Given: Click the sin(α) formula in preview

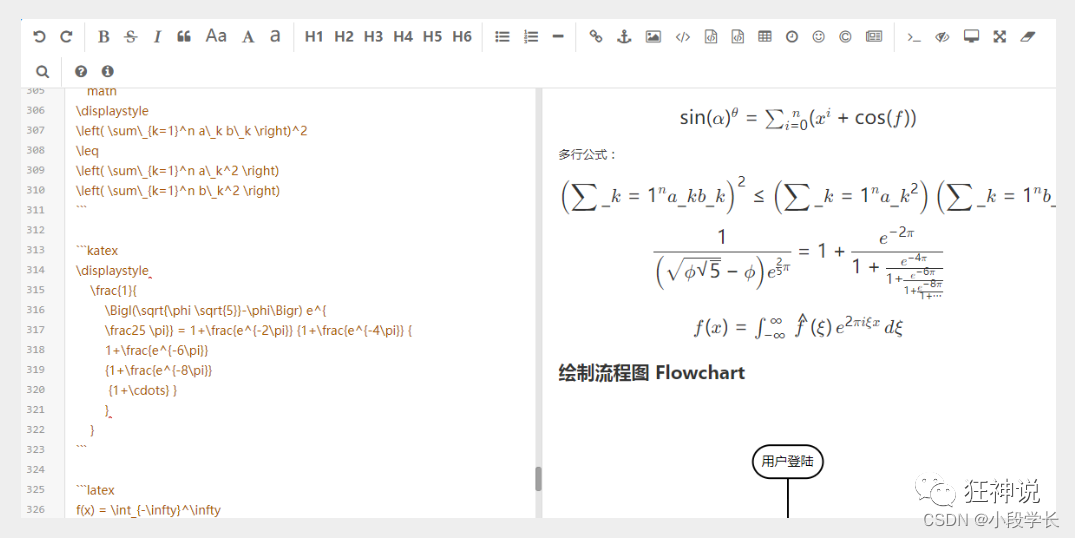Looking at the screenshot, I should [798, 118].
